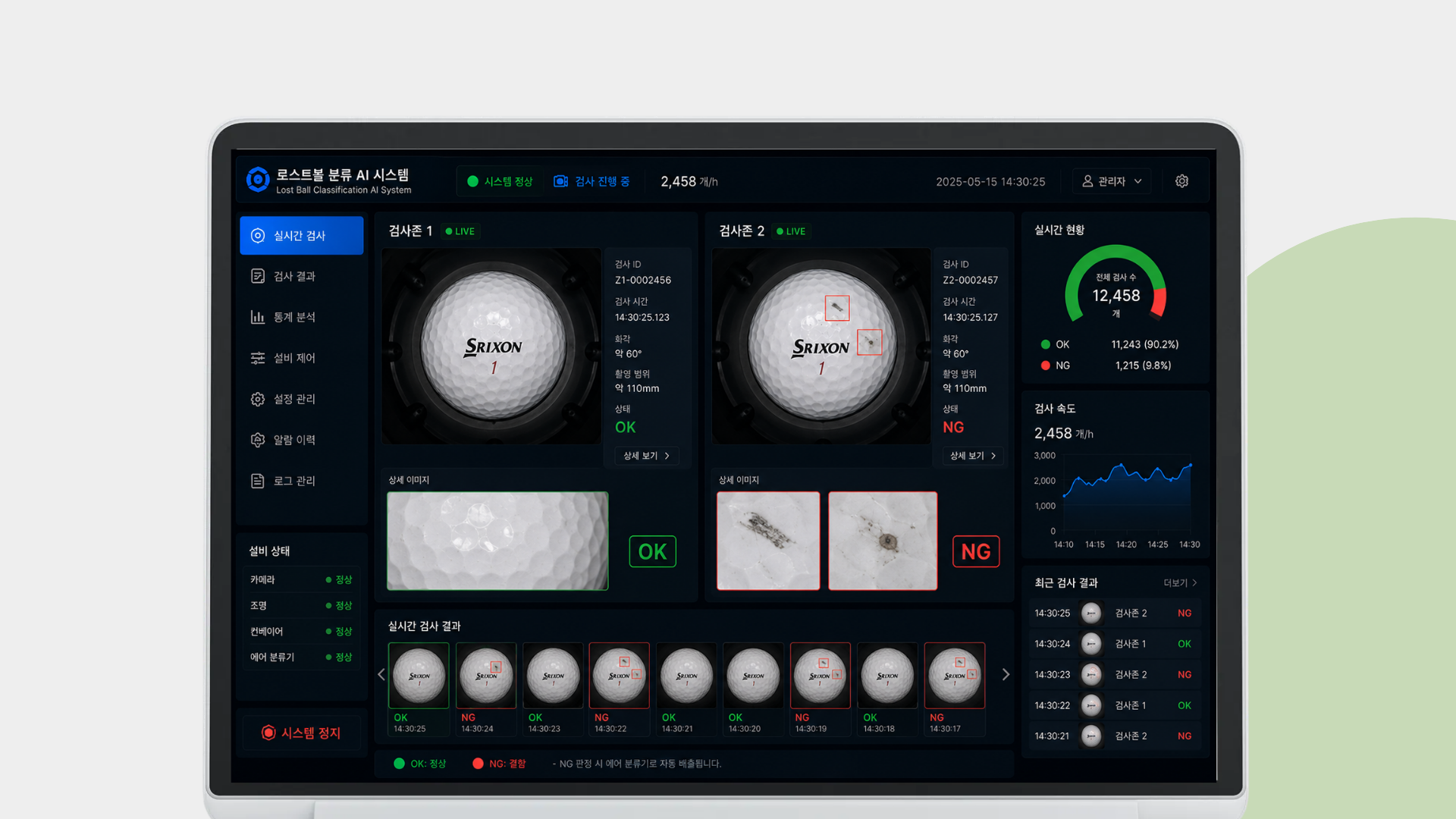
Task: Open the 검사존 1 detail image of dimples
Action: (497, 541)
